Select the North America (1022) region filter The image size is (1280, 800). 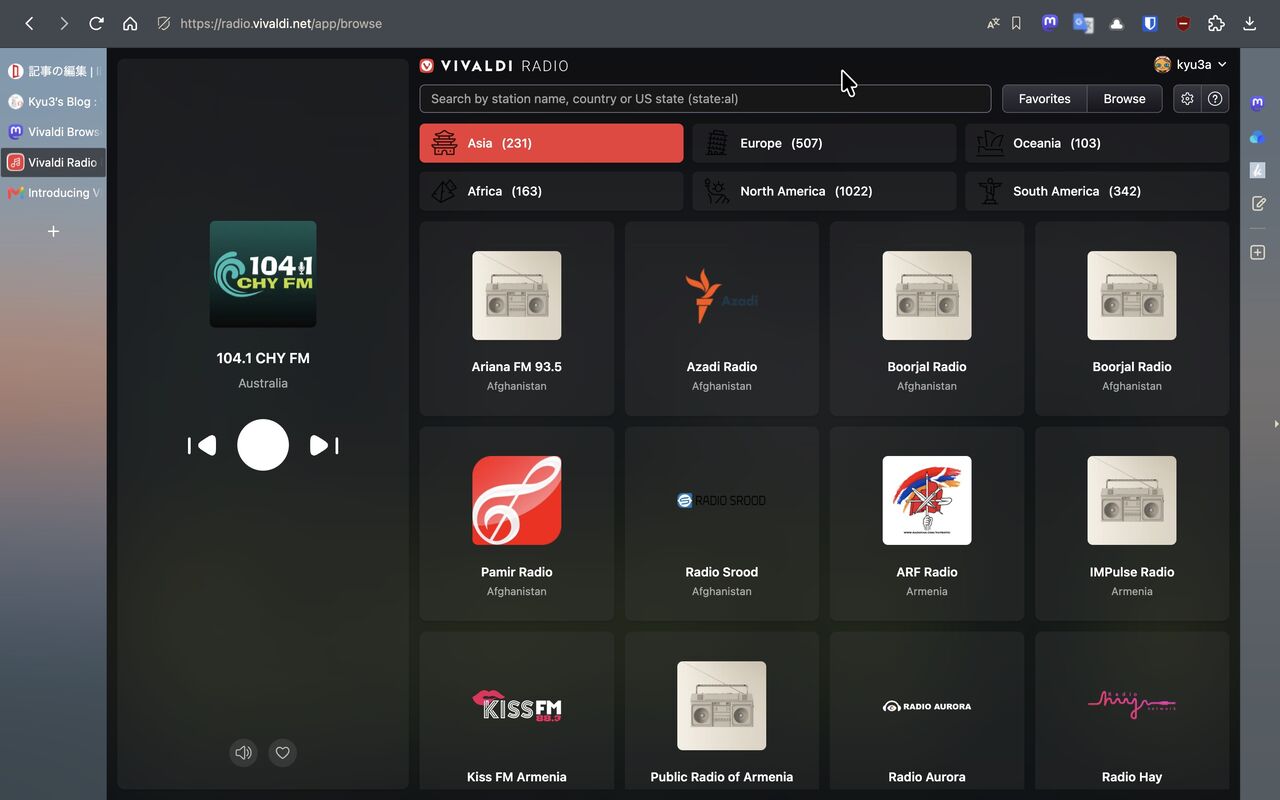[824, 191]
